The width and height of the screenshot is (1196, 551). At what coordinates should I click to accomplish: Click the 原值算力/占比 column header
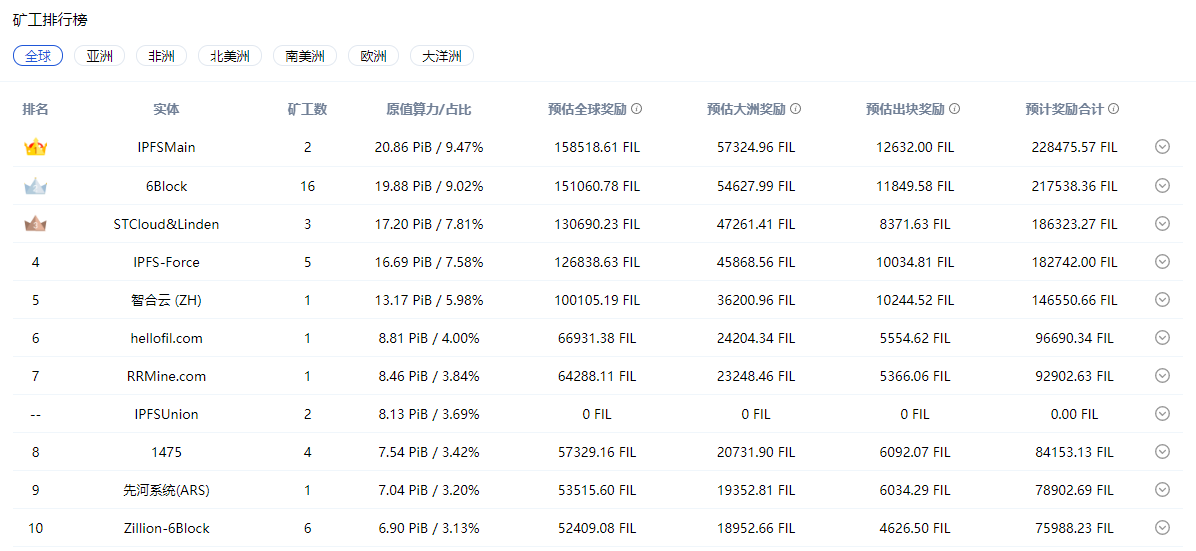point(429,109)
